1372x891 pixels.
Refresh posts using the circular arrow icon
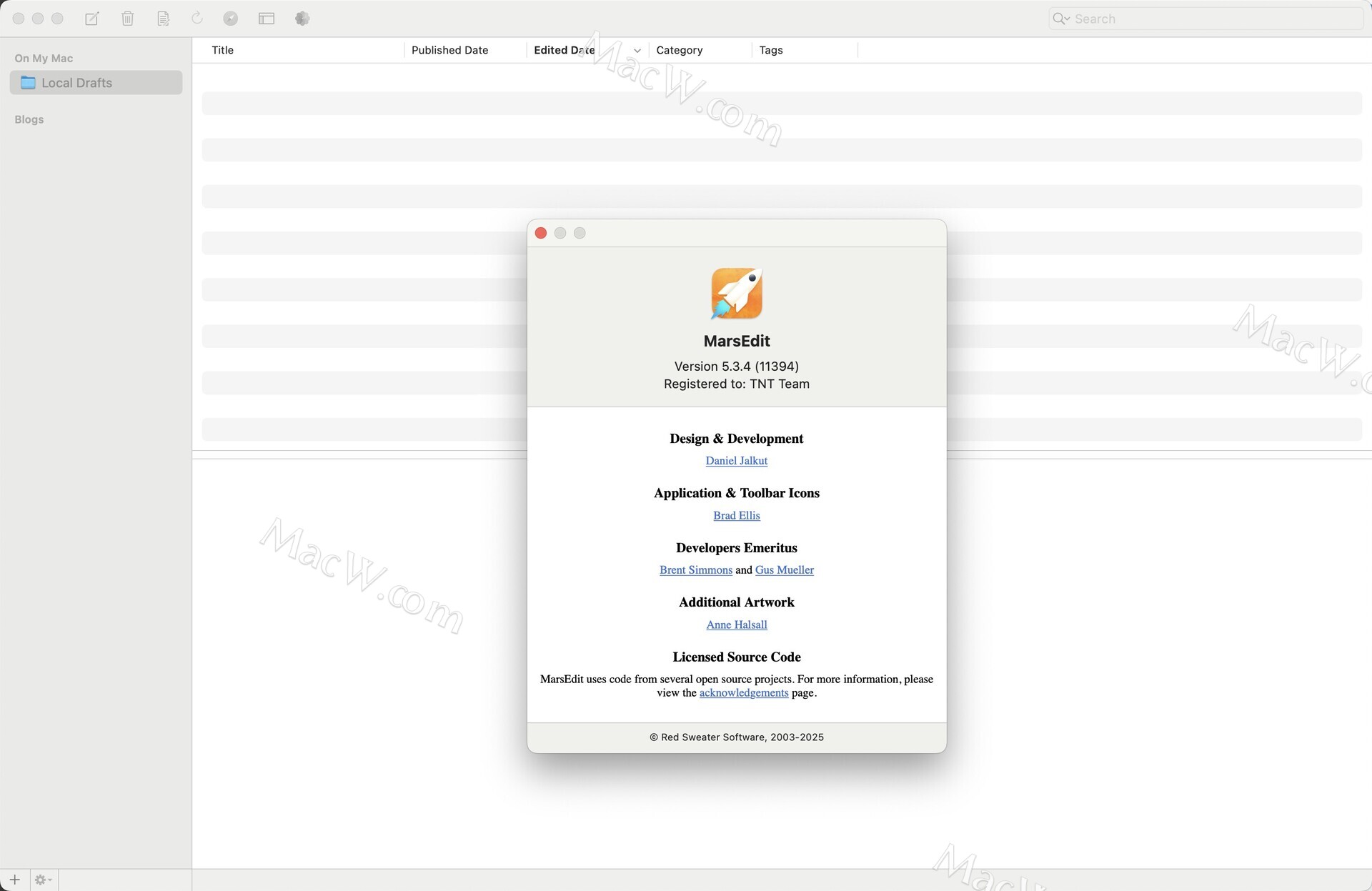pos(197,19)
